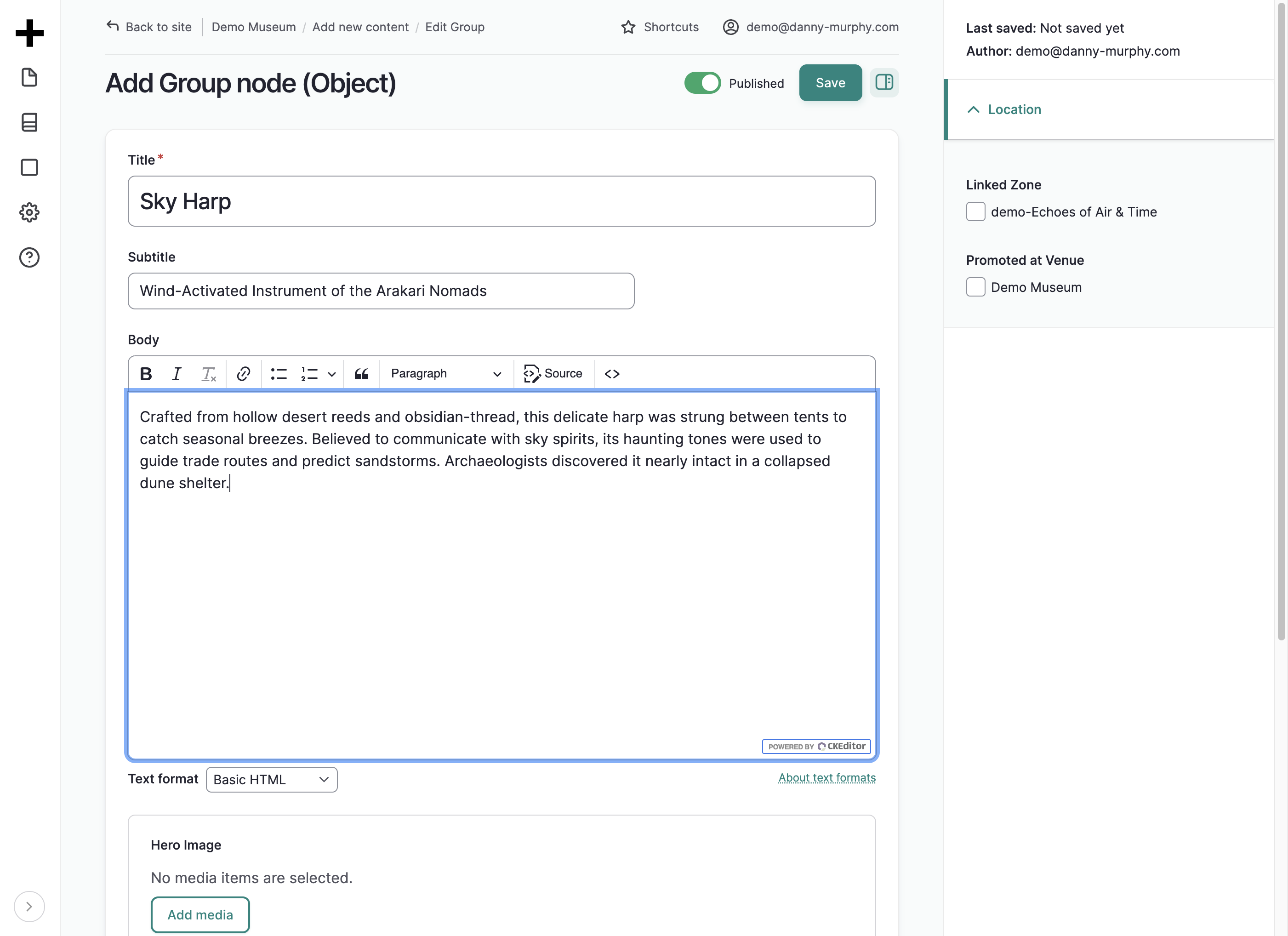Open the square sidebar icon
This screenshot has width=1288, height=936.
(29, 167)
